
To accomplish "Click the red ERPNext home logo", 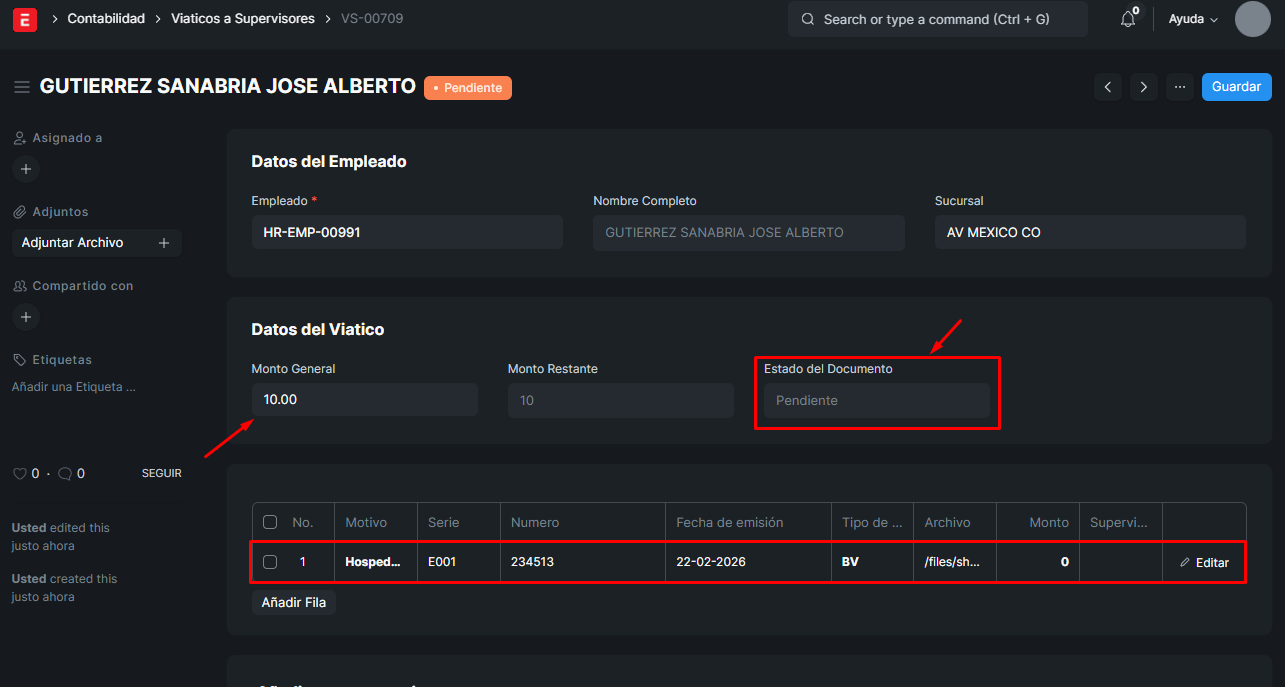I will [25, 19].
